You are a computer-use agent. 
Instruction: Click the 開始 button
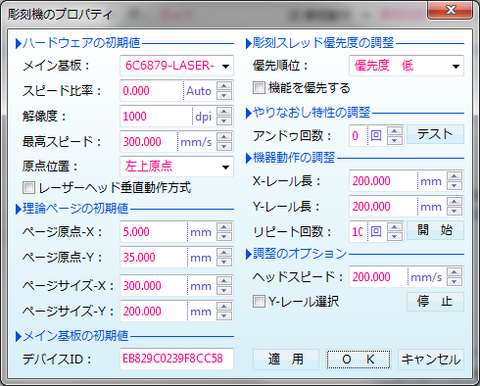[x=435, y=230]
